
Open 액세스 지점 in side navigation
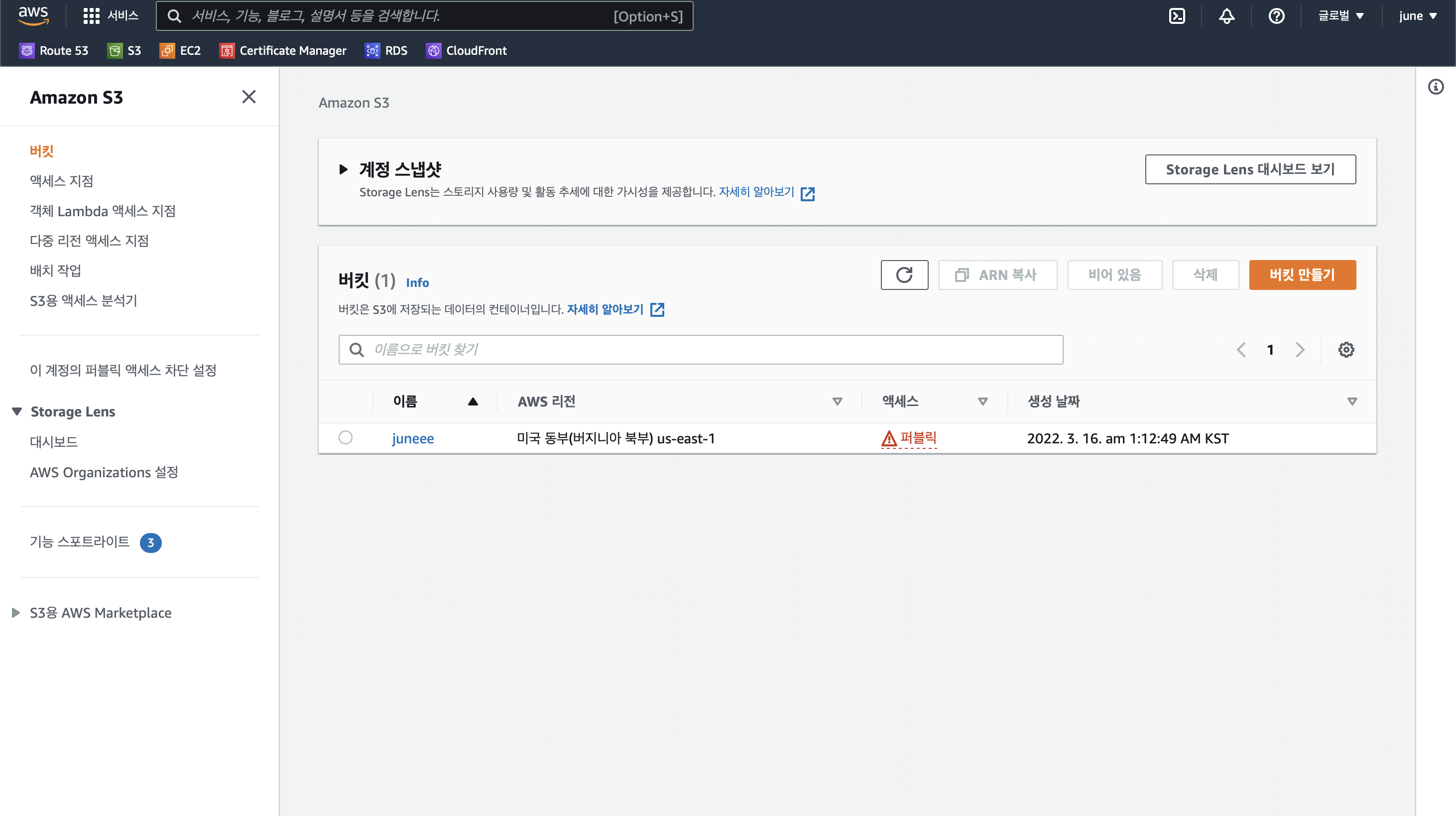click(x=61, y=181)
